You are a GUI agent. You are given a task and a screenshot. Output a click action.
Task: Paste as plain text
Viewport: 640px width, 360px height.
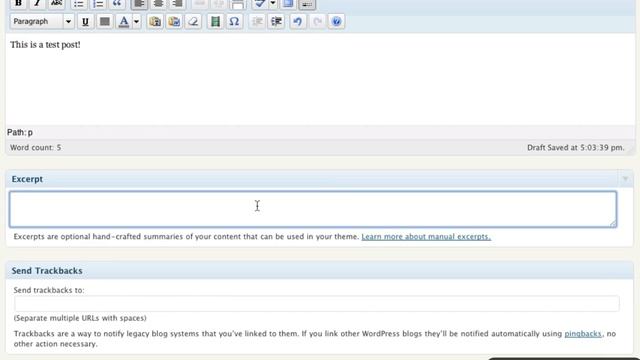point(155,22)
